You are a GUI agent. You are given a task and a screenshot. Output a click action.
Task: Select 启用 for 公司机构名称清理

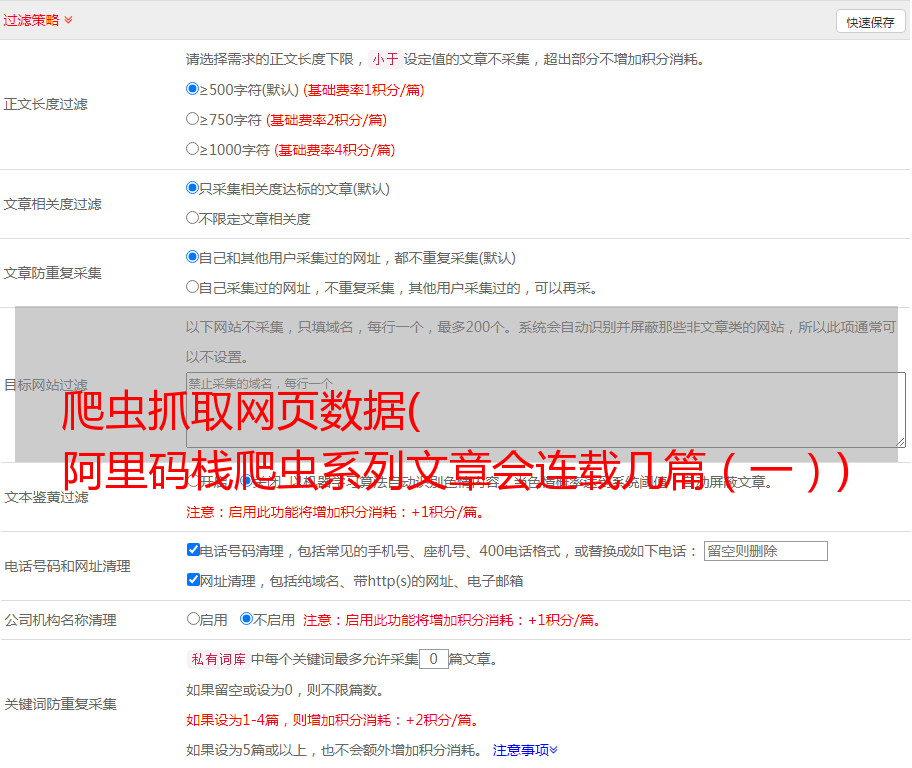193,619
